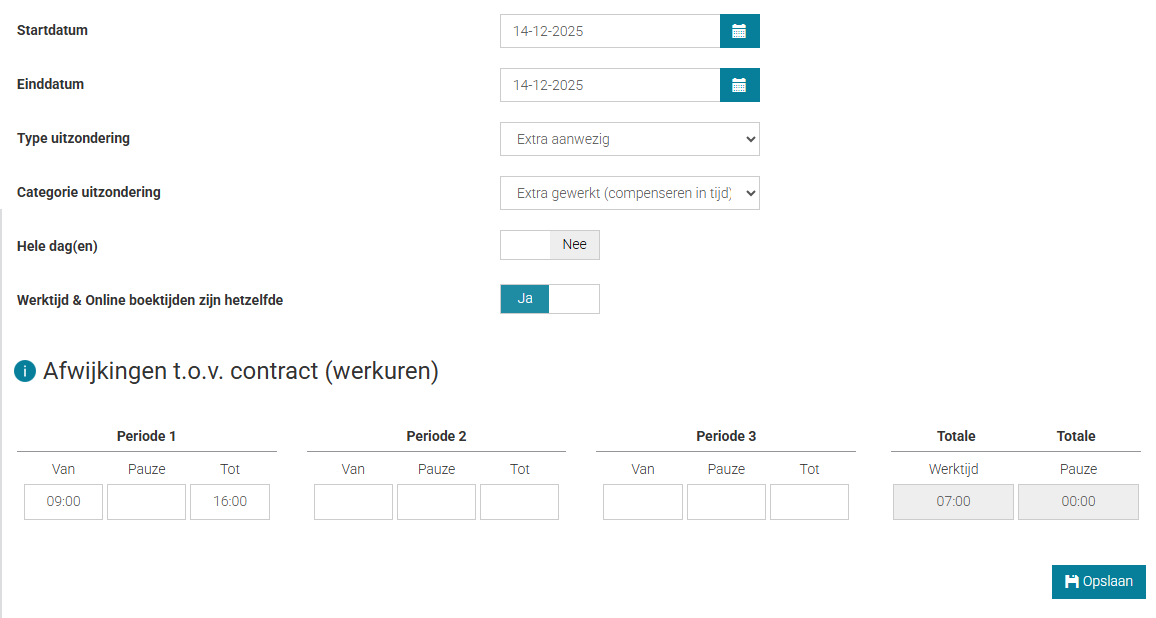1156x618 pixels.
Task: Expand the Type uitzondering dropdown
Action: tap(629, 139)
